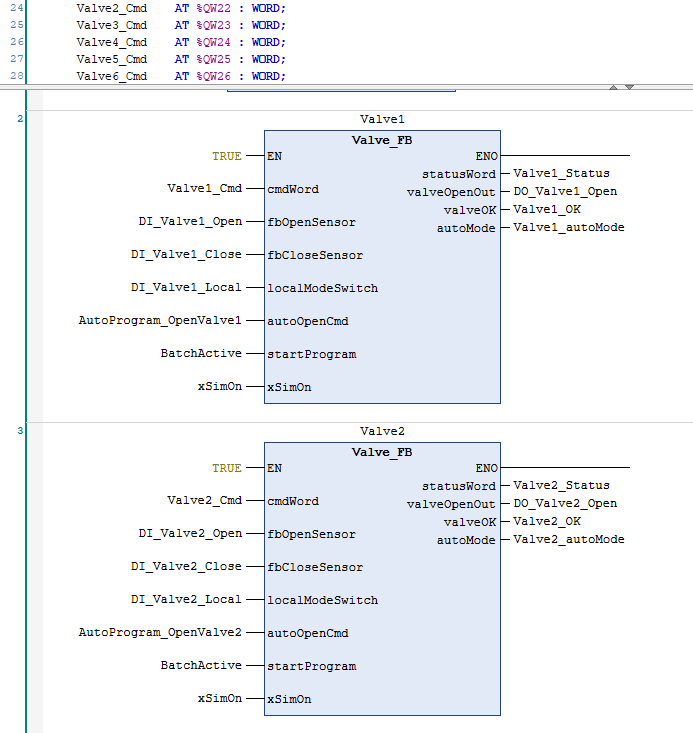The width and height of the screenshot is (693, 733).
Task: Click TRUE constant on Valve2 EN input
Action: click(227, 468)
